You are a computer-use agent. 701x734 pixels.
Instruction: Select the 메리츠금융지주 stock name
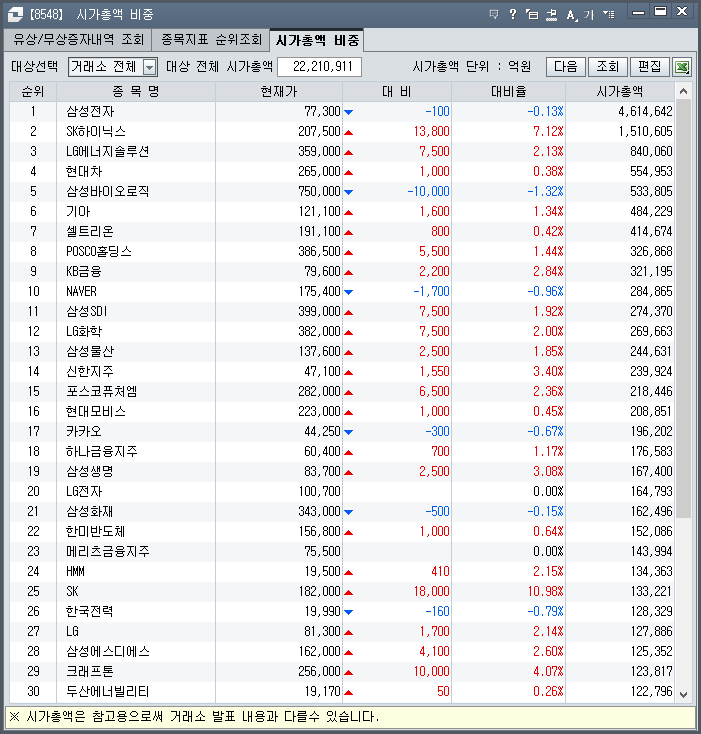pos(108,551)
